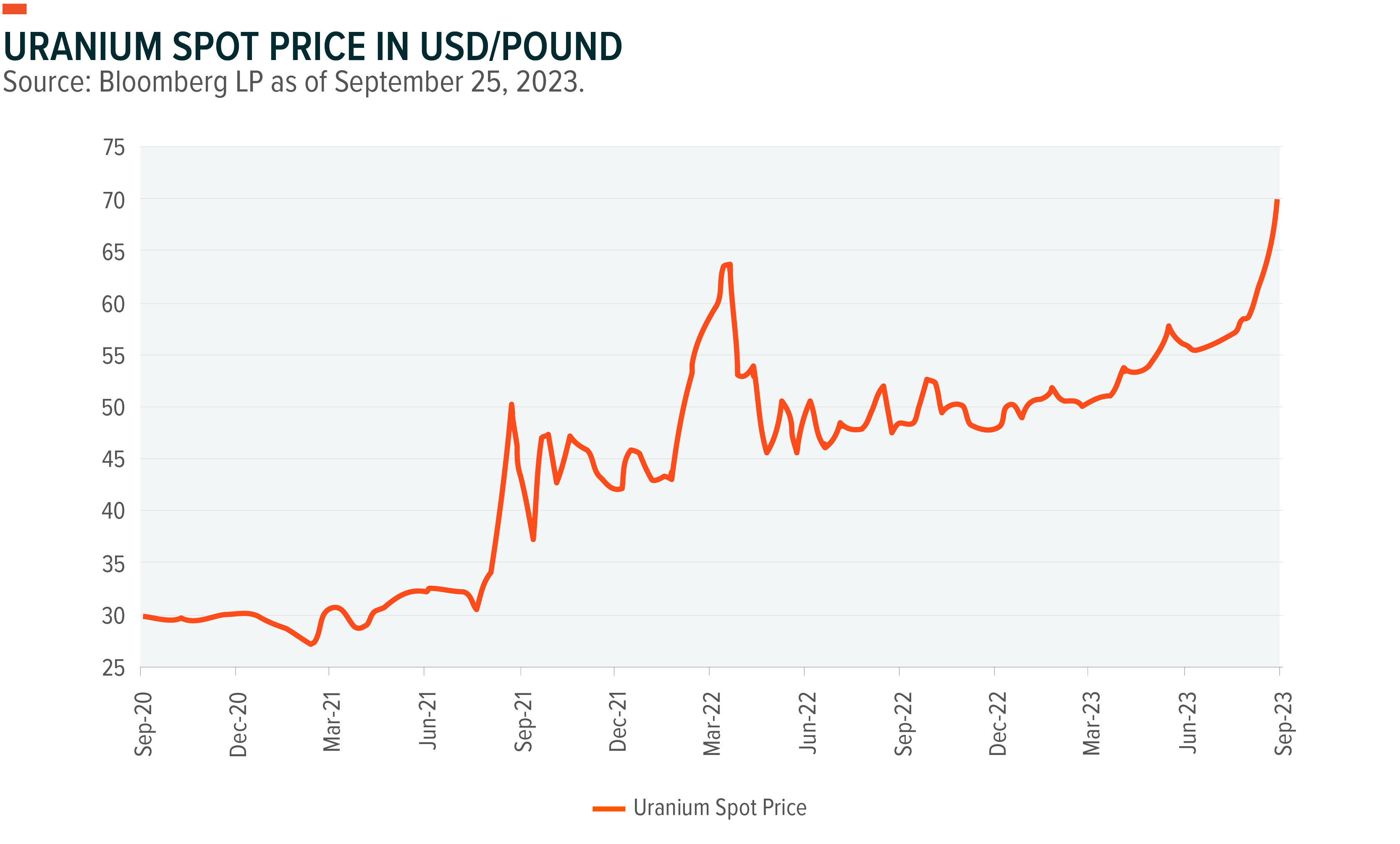Click the orange accent bar above the title
1400x844 pixels.
pos(14,8)
